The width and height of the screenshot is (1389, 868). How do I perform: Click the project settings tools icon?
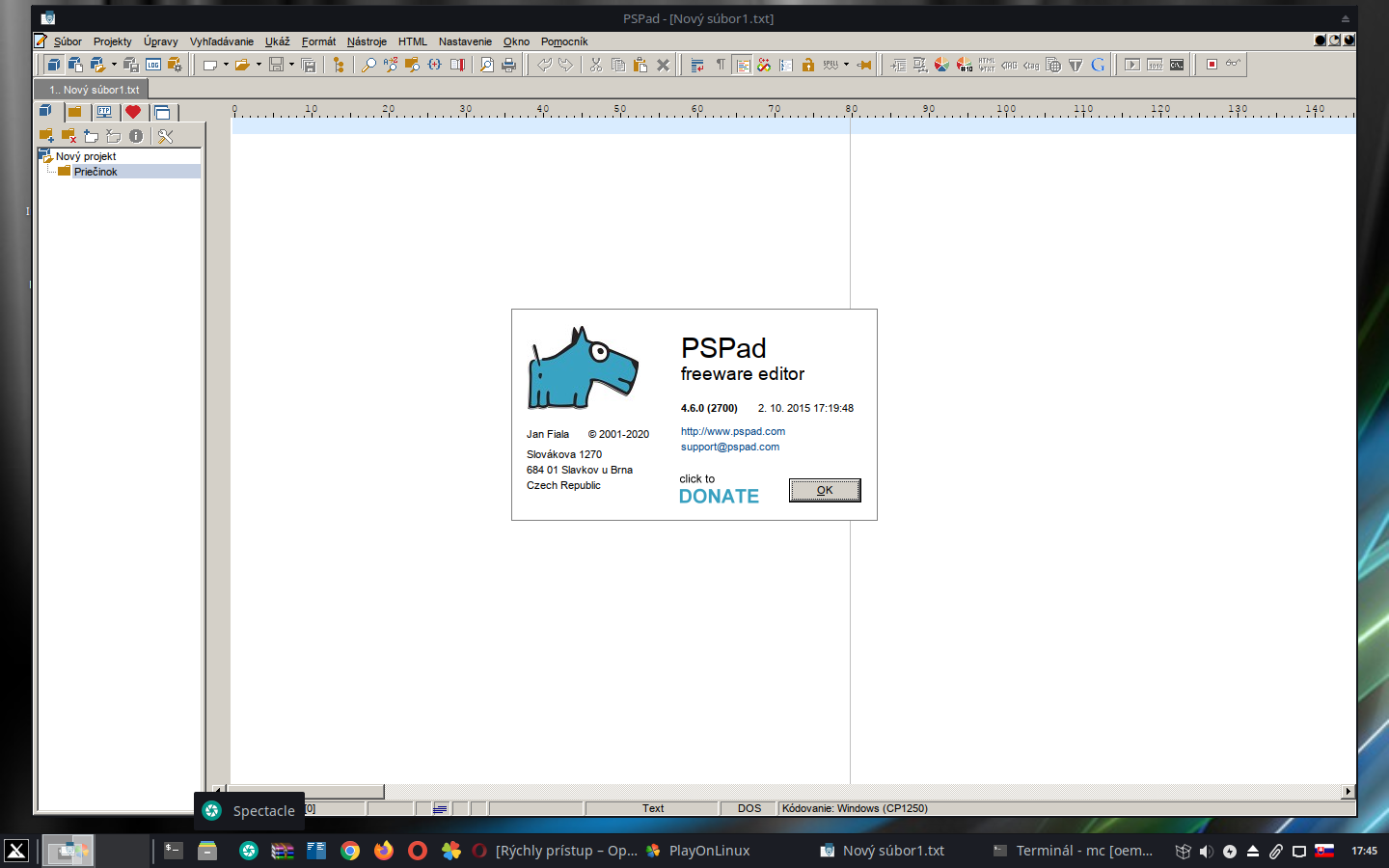click(x=165, y=136)
